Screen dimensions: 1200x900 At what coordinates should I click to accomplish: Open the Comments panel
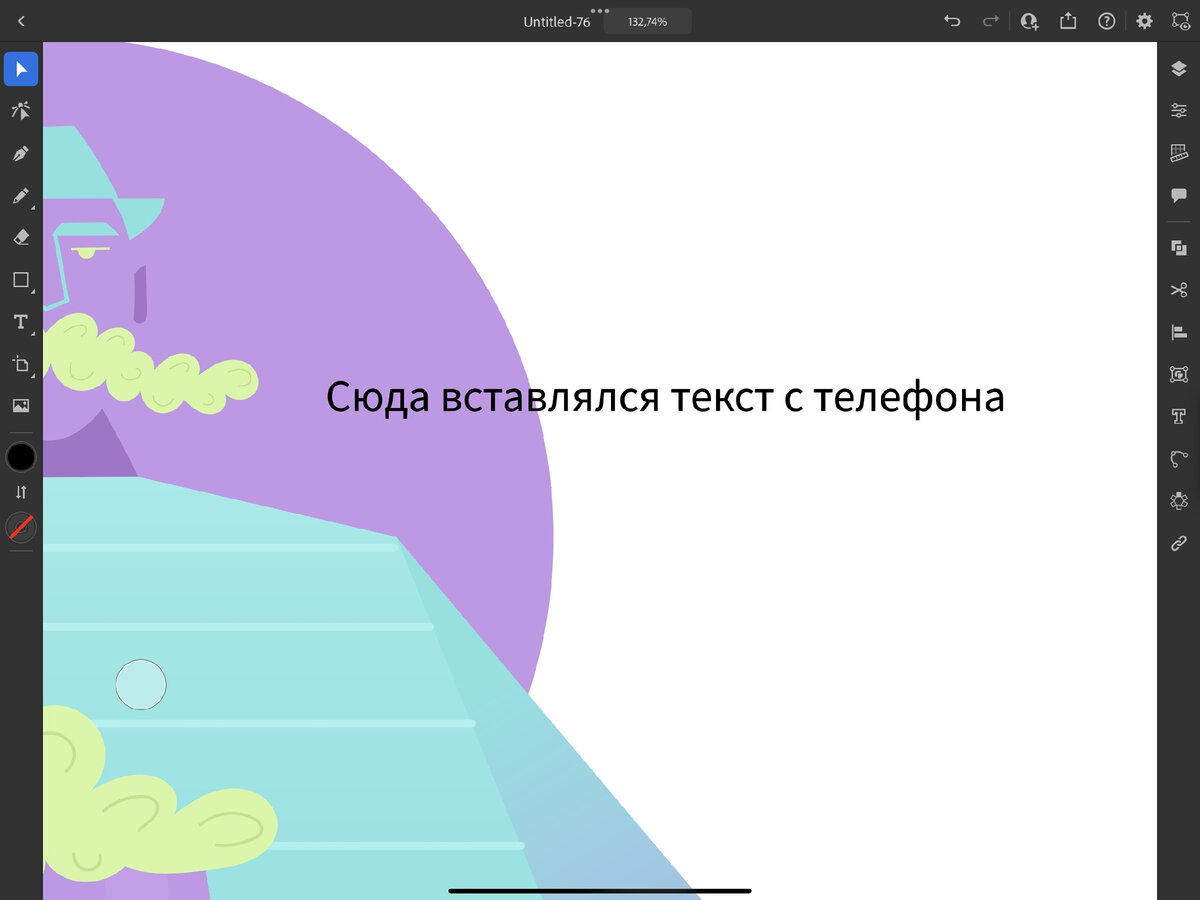1179,196
